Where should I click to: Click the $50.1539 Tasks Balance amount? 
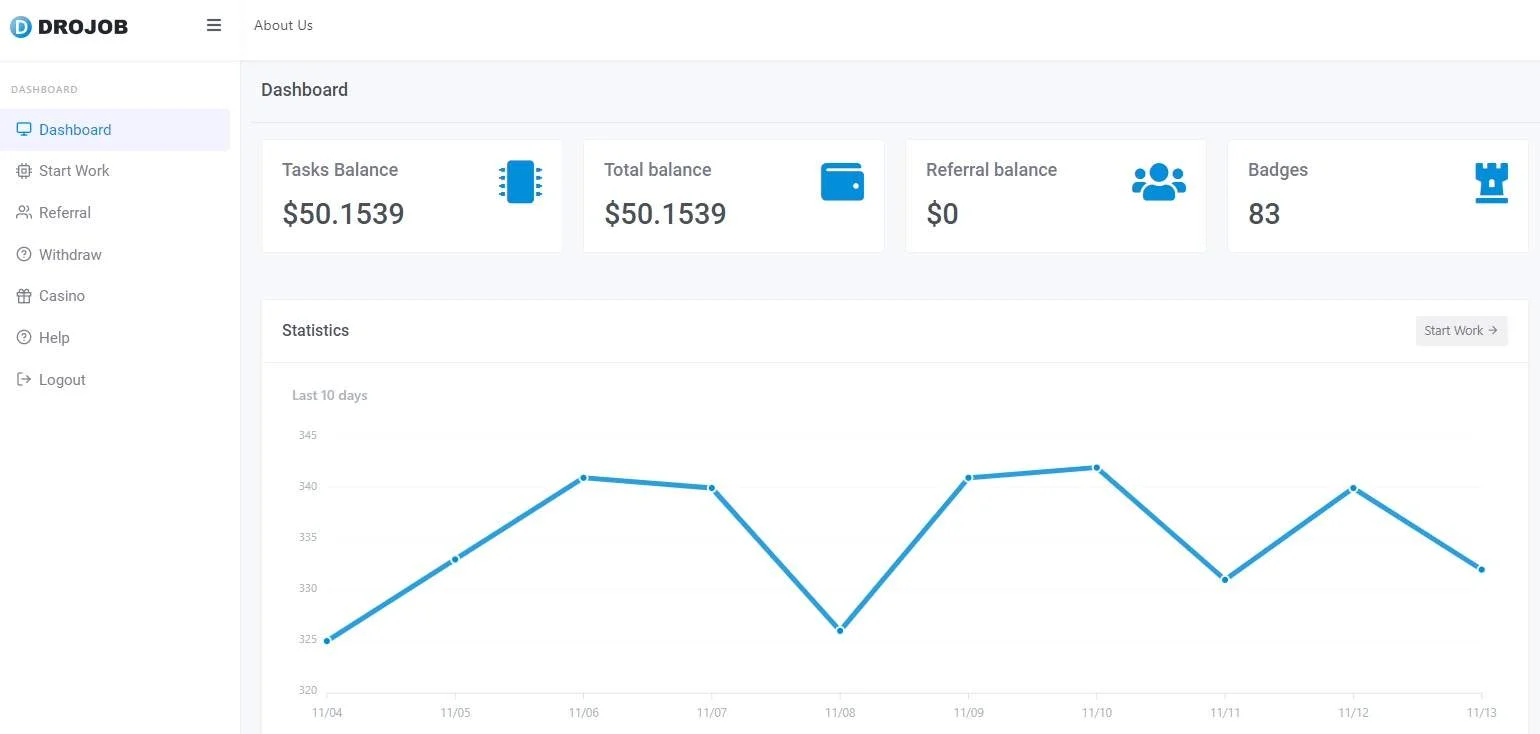[x=343, y=214]
